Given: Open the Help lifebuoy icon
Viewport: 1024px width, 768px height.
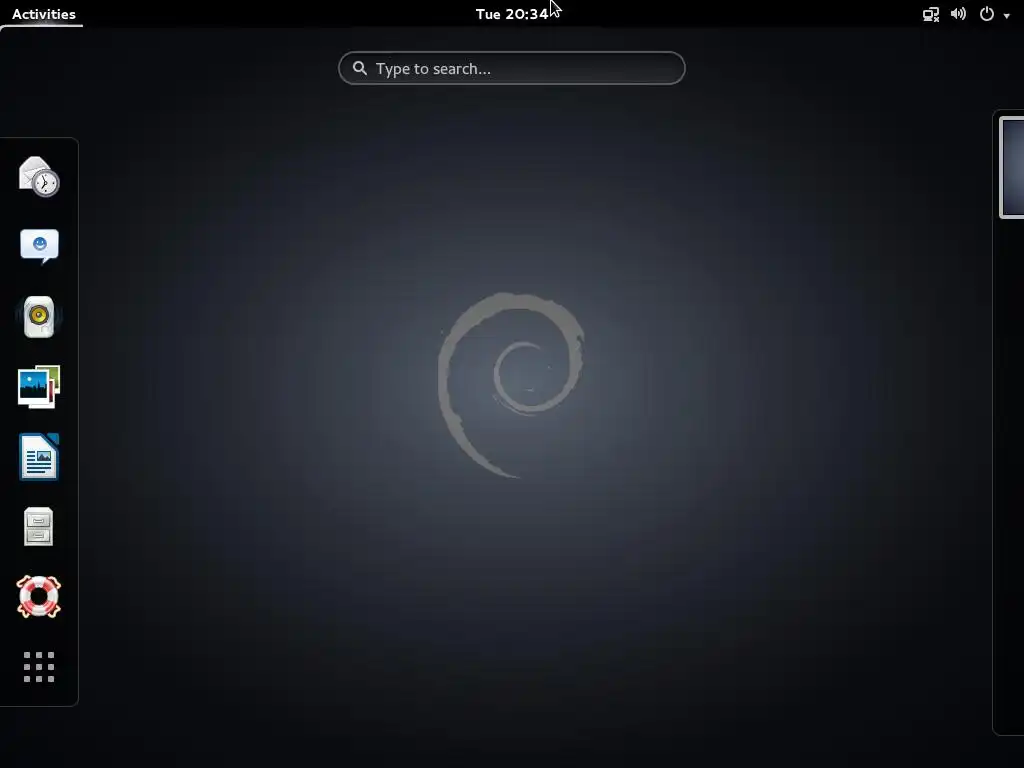Looking at the screenshot, I should 39,596.
